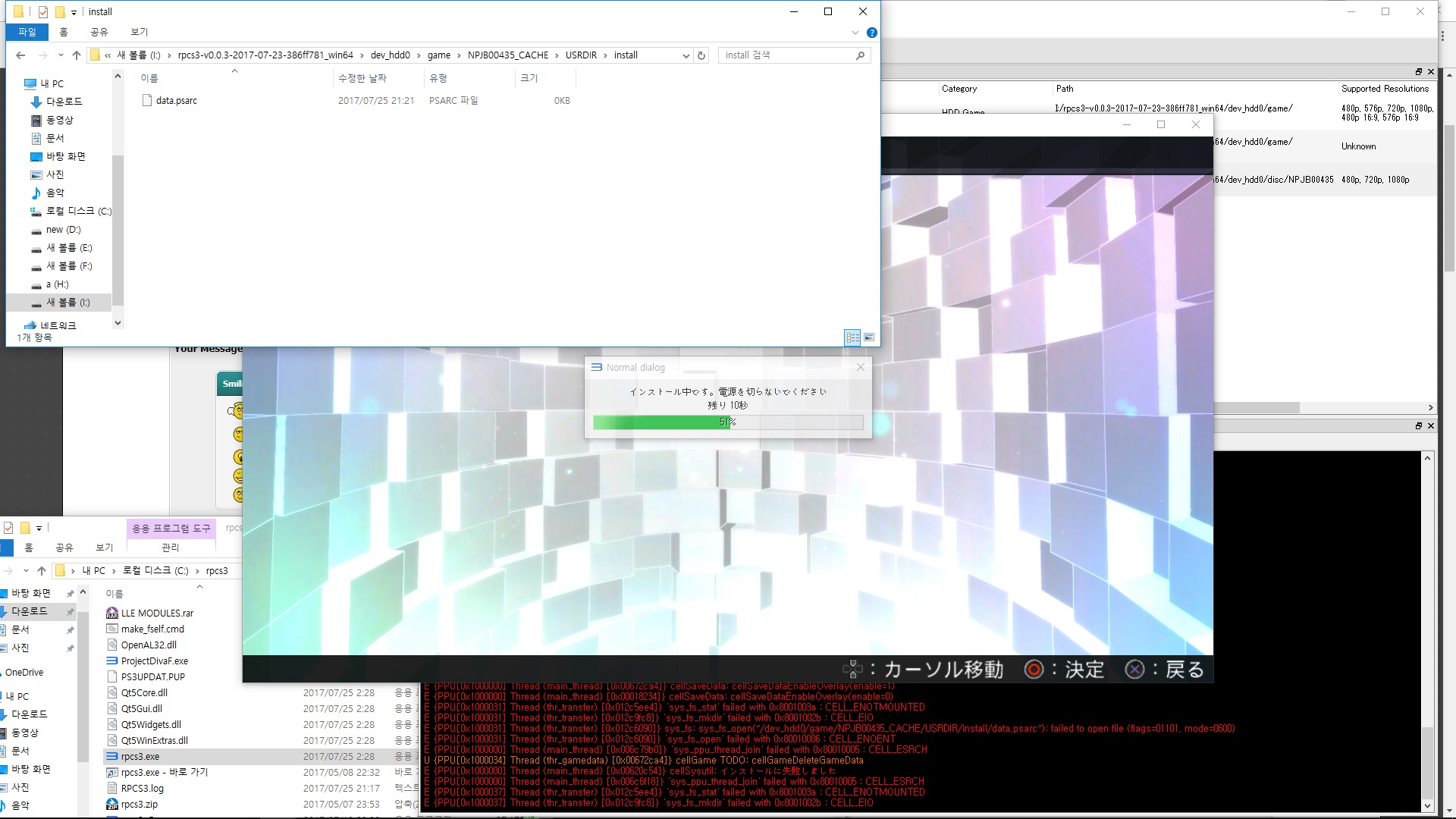Open 파일 tab in install window

27,32
